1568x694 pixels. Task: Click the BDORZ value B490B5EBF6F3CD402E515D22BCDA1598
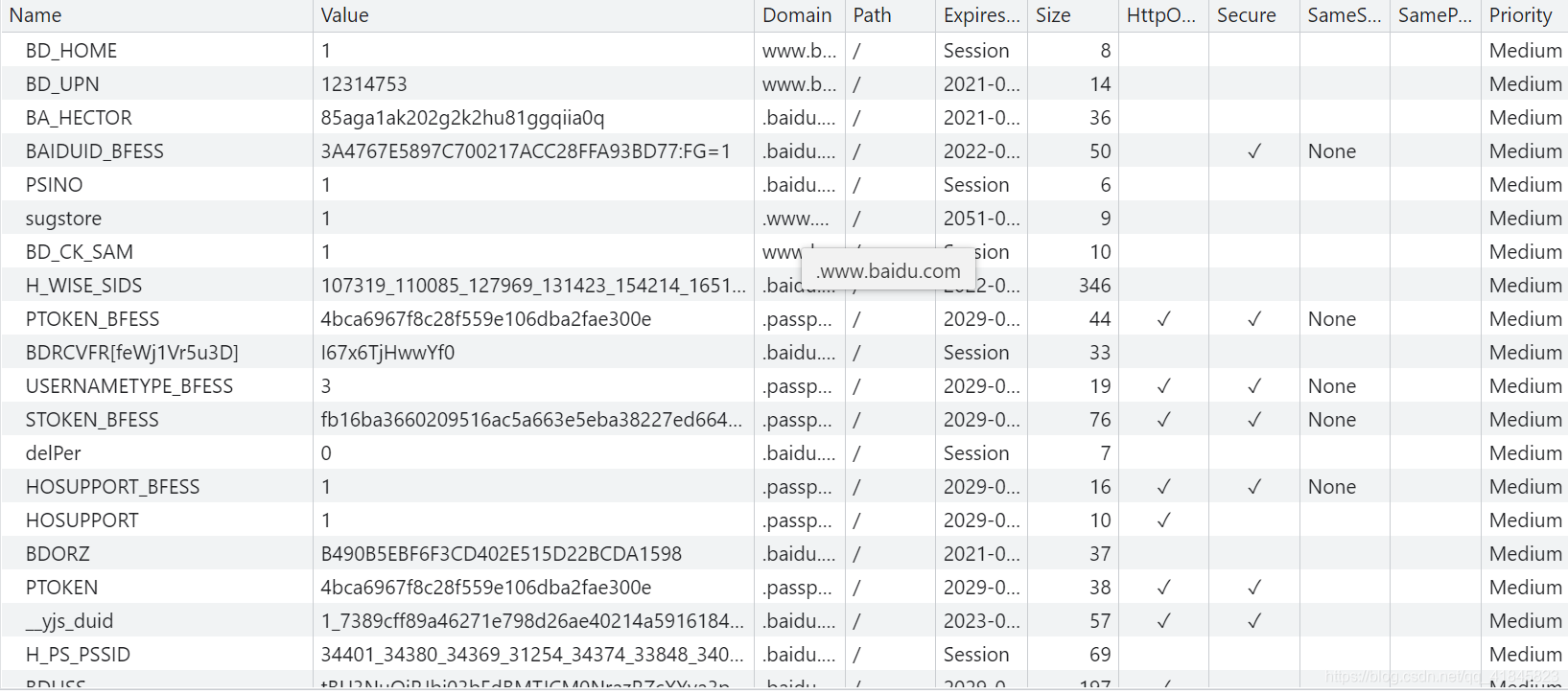pyautogui.click(x=502, y=554)
